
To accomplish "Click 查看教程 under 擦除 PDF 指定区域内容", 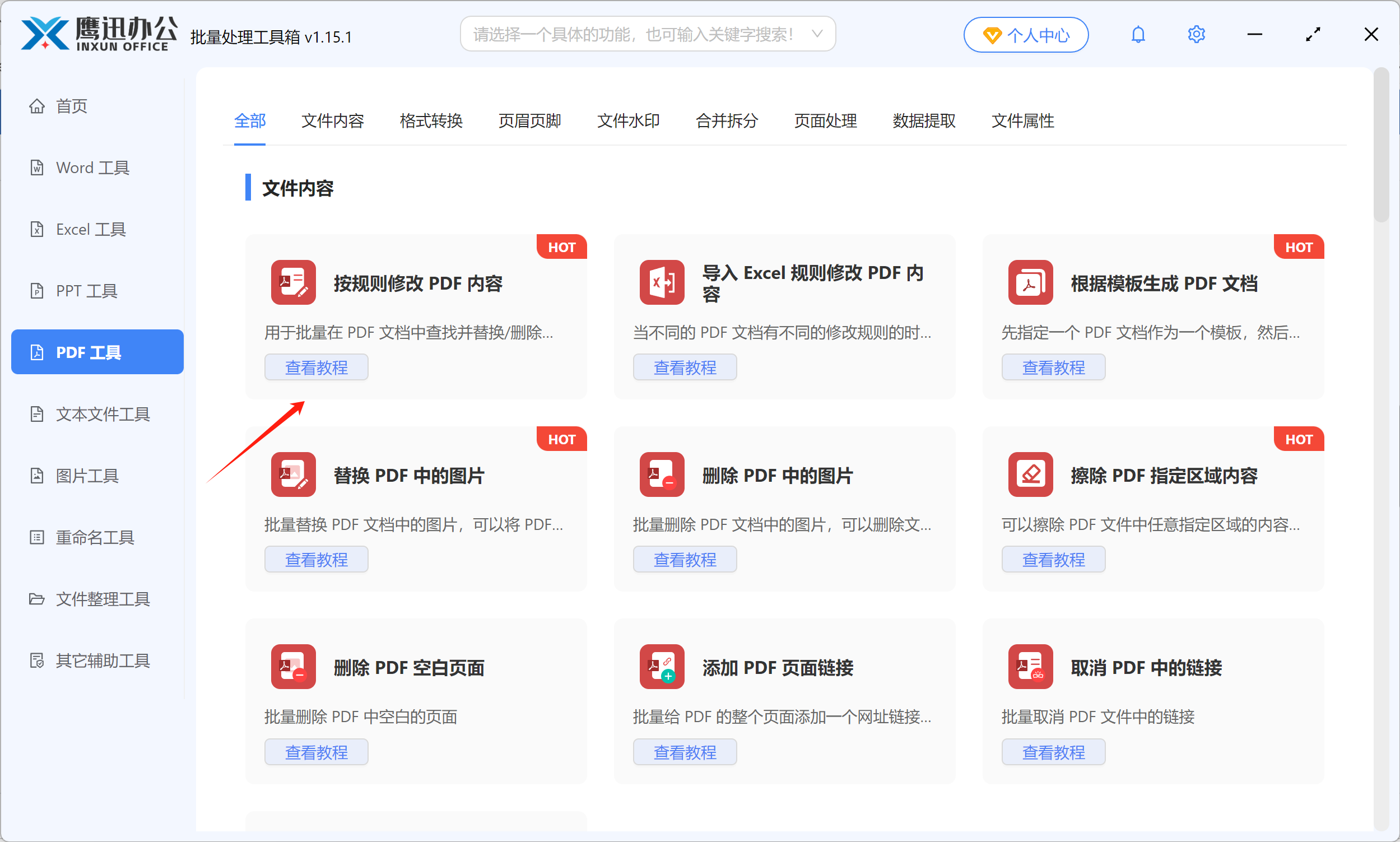I will [x=1054, y=560].
